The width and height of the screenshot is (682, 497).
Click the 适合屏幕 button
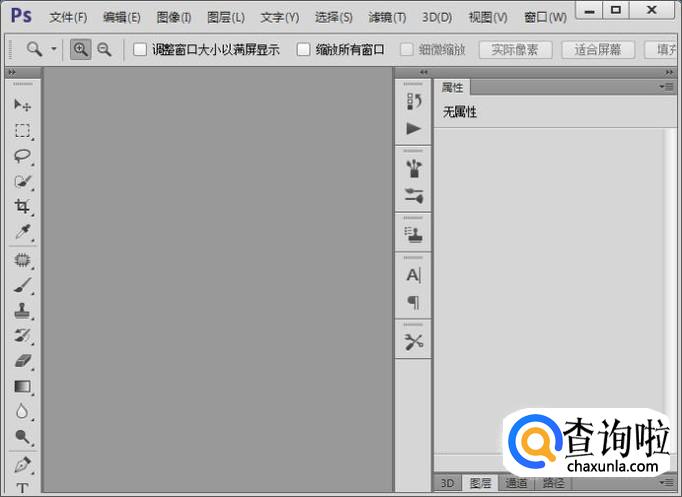pyautogui.click(x=598, y=49)
